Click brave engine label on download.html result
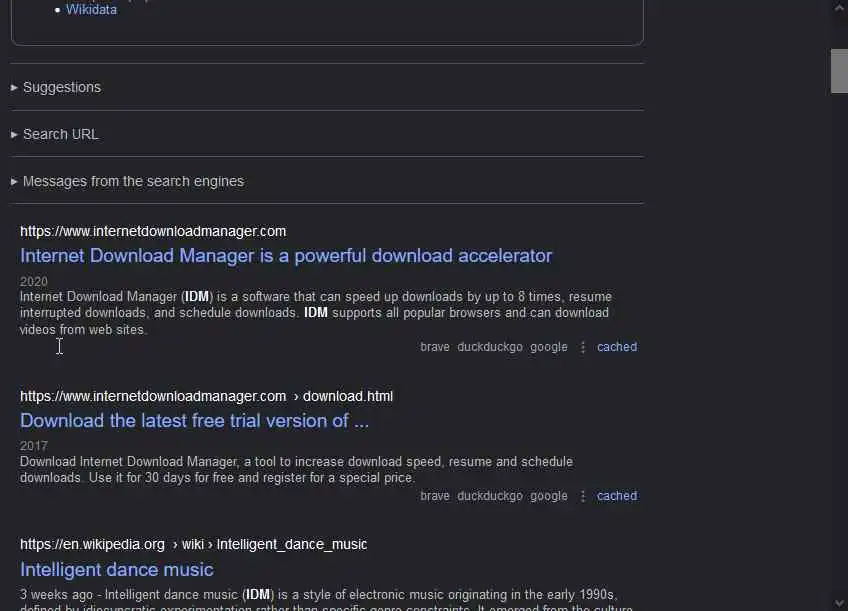Image resolution: width=848 pixels, height=611 pixels. point(435,496)
